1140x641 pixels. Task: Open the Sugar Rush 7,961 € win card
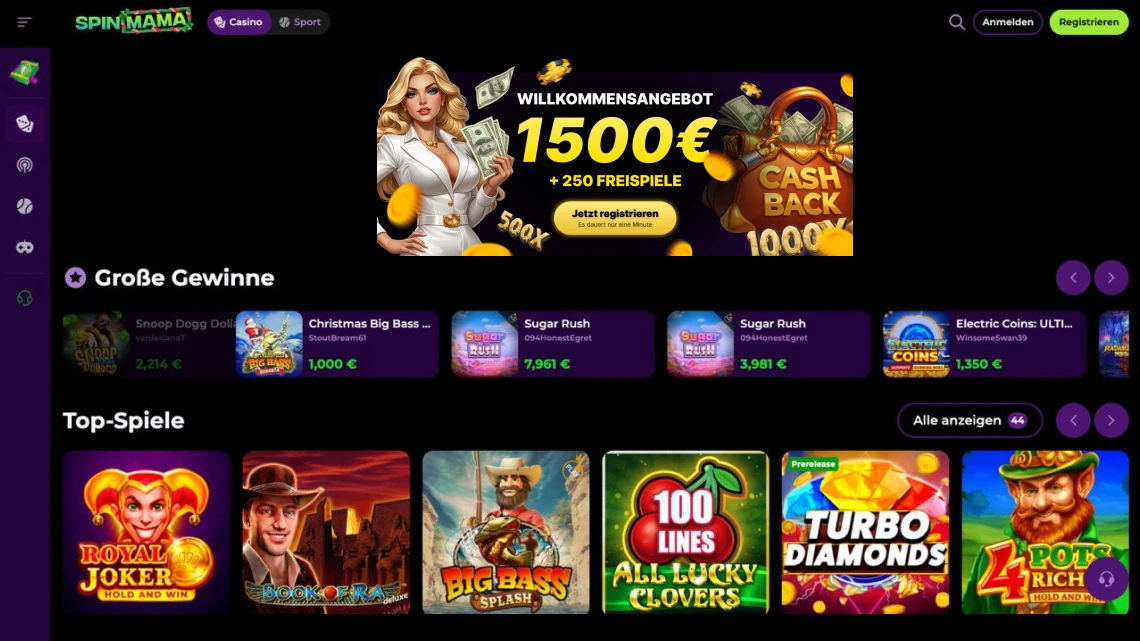point(553,344)
